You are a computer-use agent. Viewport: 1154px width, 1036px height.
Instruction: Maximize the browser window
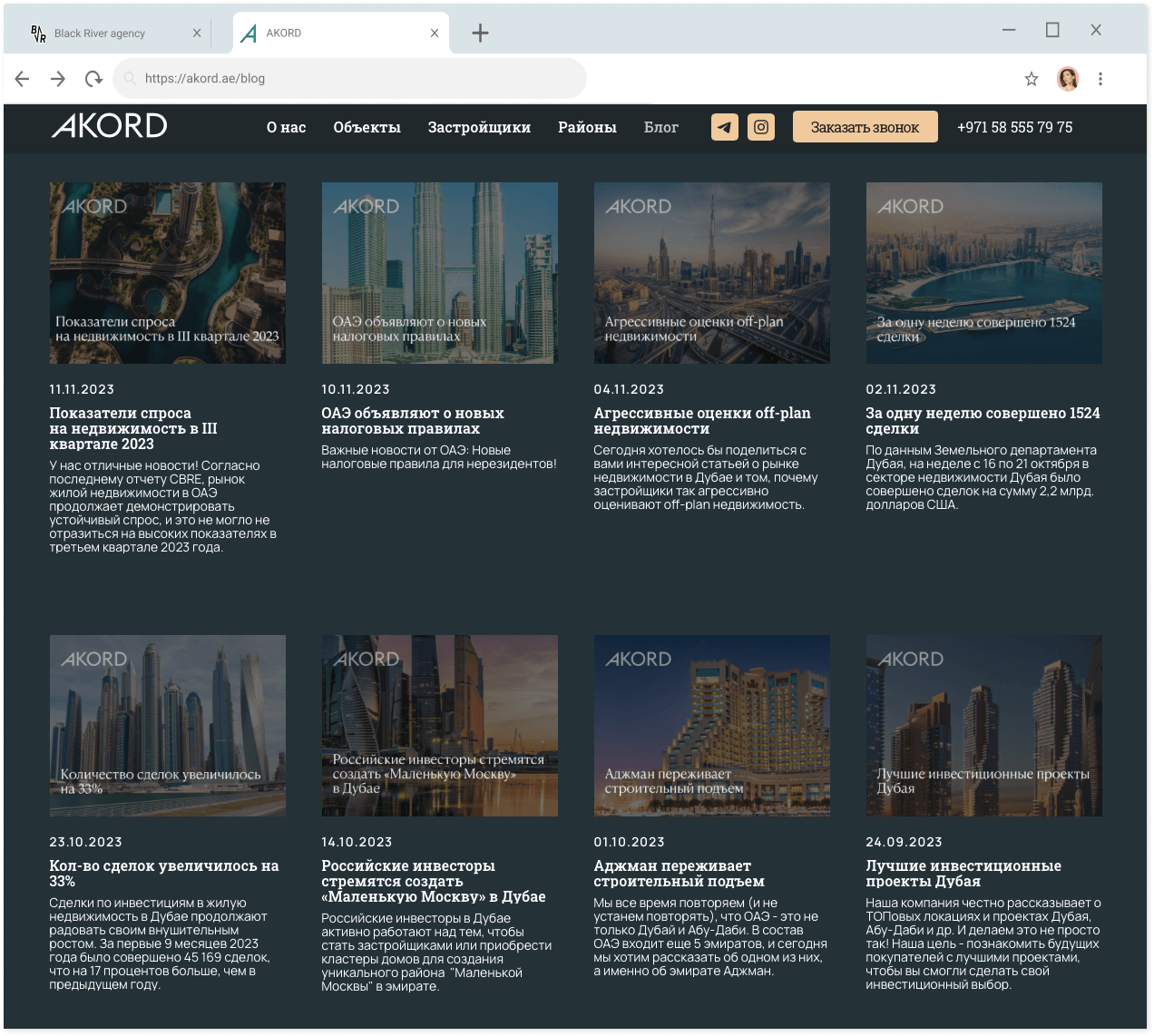coord(1052,30)
